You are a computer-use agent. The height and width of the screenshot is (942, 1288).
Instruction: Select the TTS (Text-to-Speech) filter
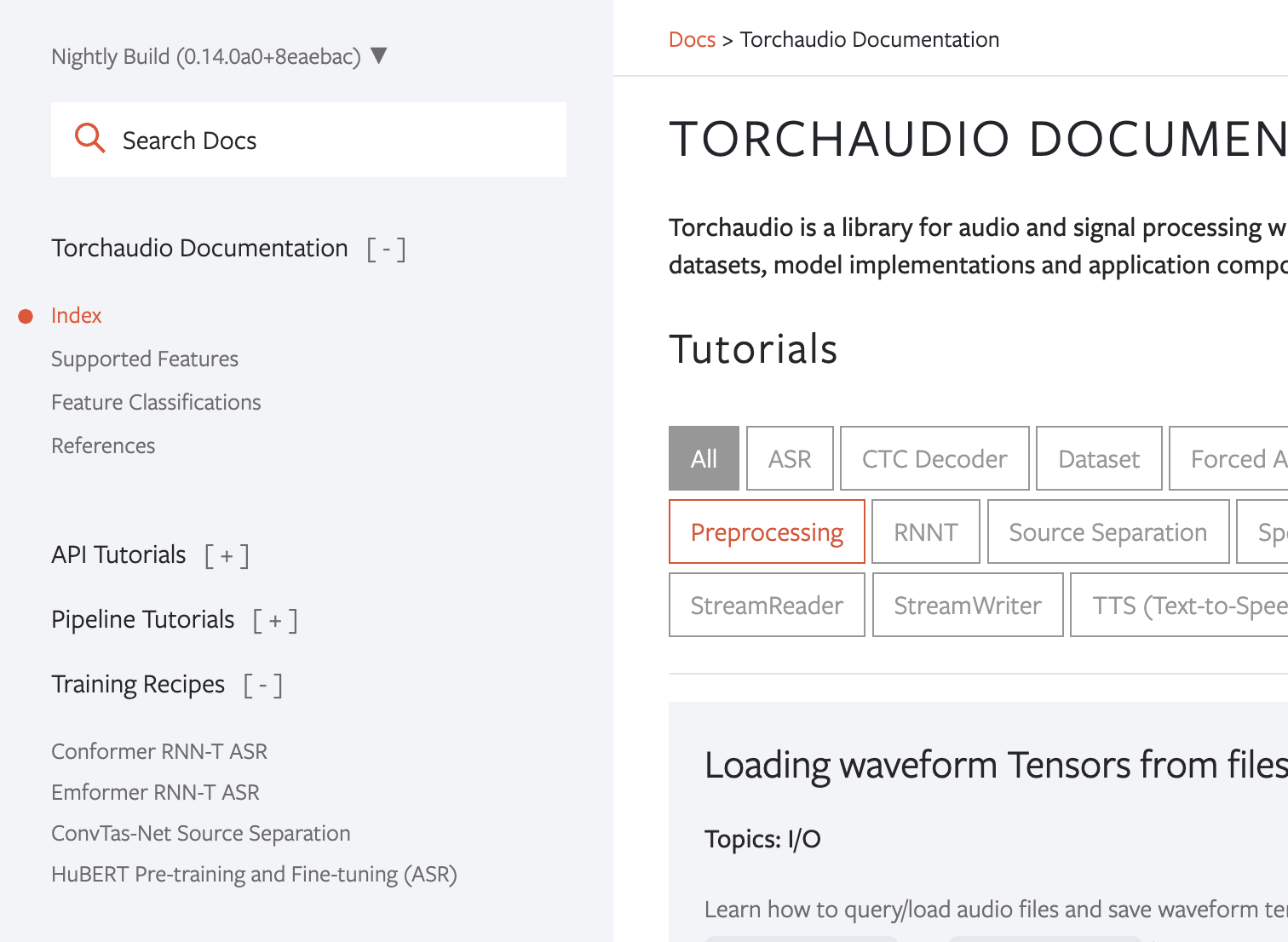tap(1179, 605)
